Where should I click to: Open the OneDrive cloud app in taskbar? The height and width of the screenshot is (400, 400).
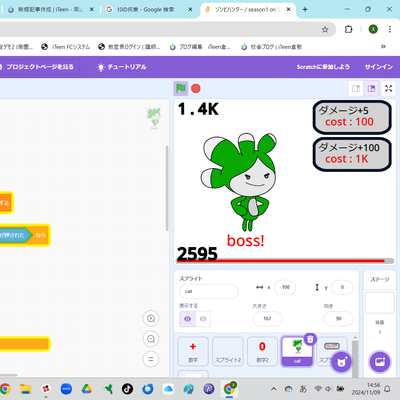pos(168,389)
